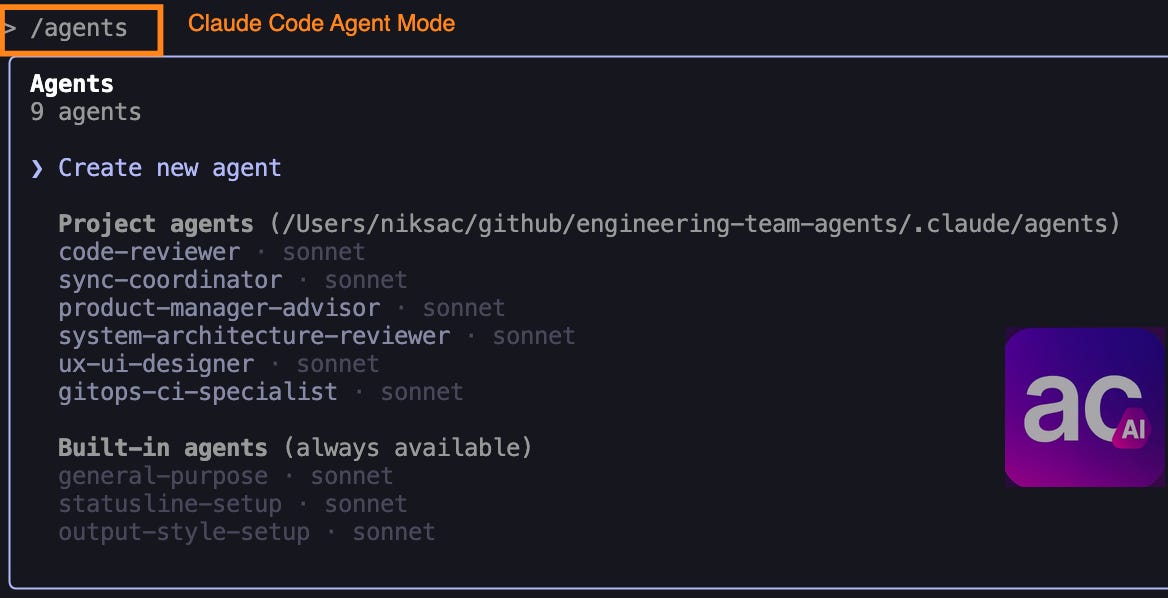
Task: Click Create new agent
Action: tap(168, 167)
